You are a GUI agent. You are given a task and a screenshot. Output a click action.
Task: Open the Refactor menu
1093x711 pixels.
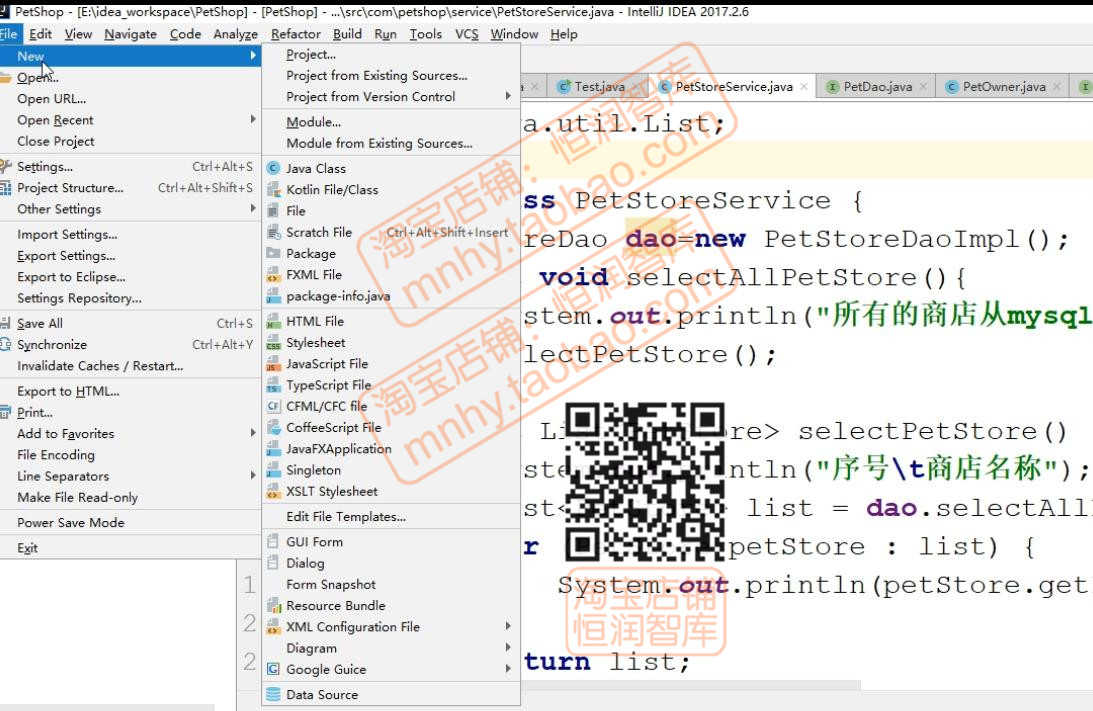(296, 33)
